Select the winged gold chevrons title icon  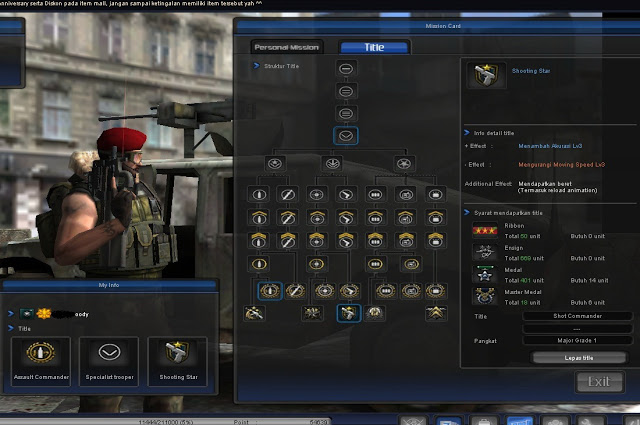click(x=436, y=313)
